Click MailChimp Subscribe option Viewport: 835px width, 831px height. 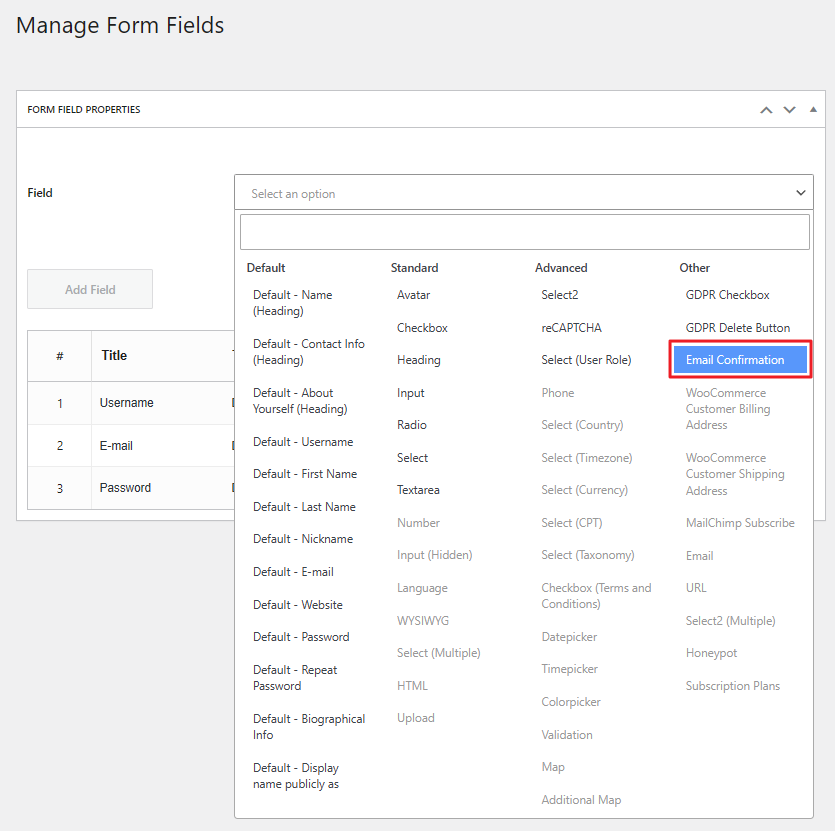tap(740, 523)
